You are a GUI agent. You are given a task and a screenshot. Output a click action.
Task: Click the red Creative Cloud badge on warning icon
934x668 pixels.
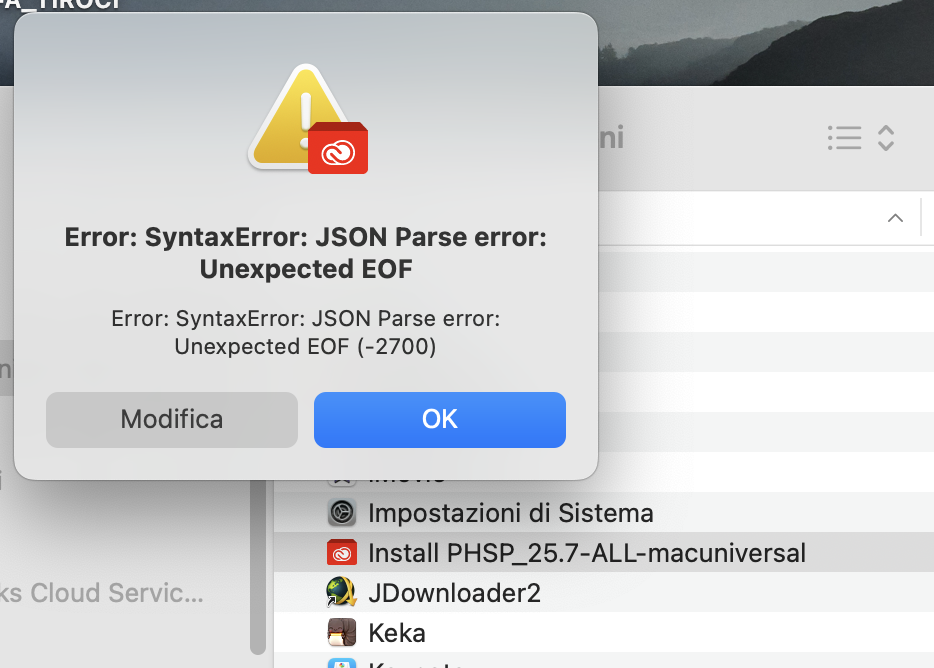338,148
